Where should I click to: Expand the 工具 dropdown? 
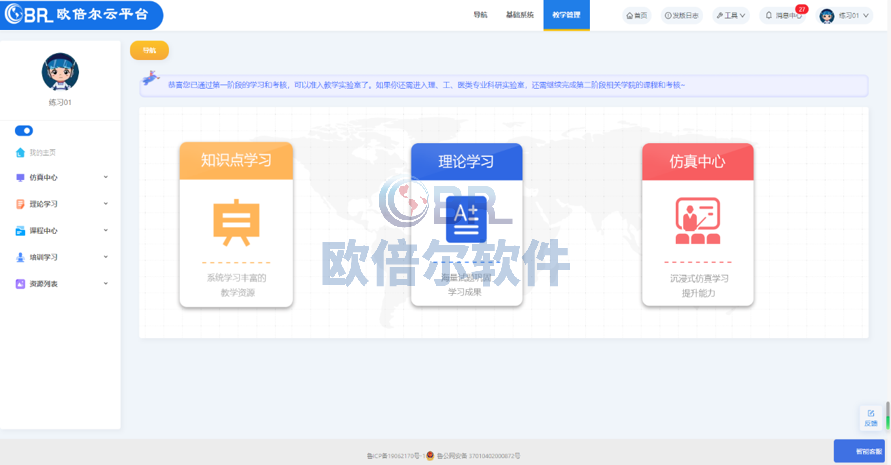tap(731, 15)
